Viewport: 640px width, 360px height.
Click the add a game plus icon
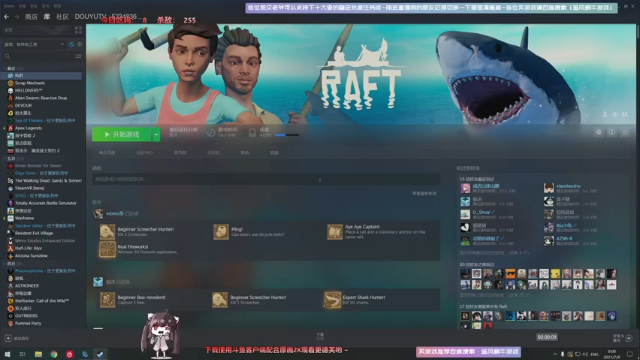click(x=8, y=338)
